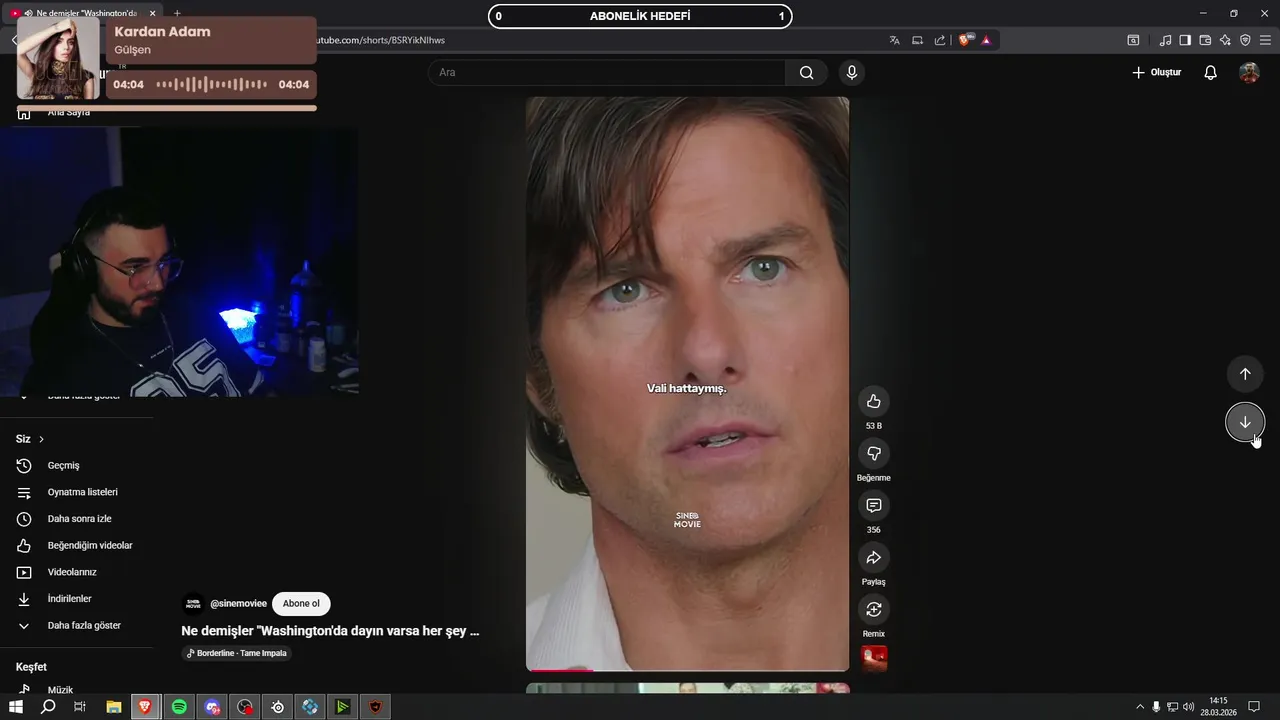Subscribe with the Abone ol button
The height and width of the screenshot is (720, 1280).
pyautogui.click(x=301, y=604)
